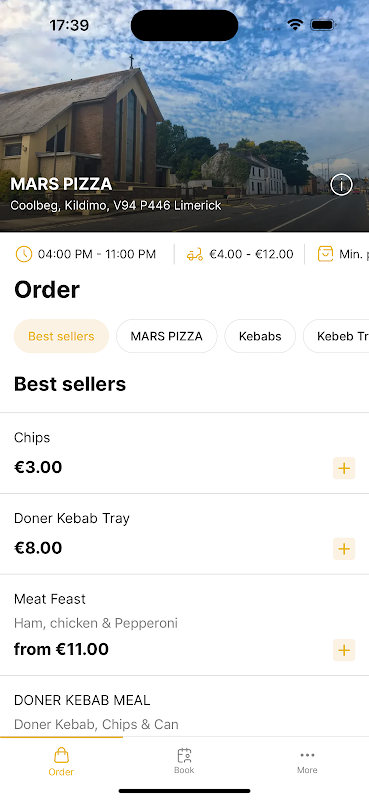Tap the Coolbeg, Kildimo address text
Screen dimensions: 369x800
[116, 206]
